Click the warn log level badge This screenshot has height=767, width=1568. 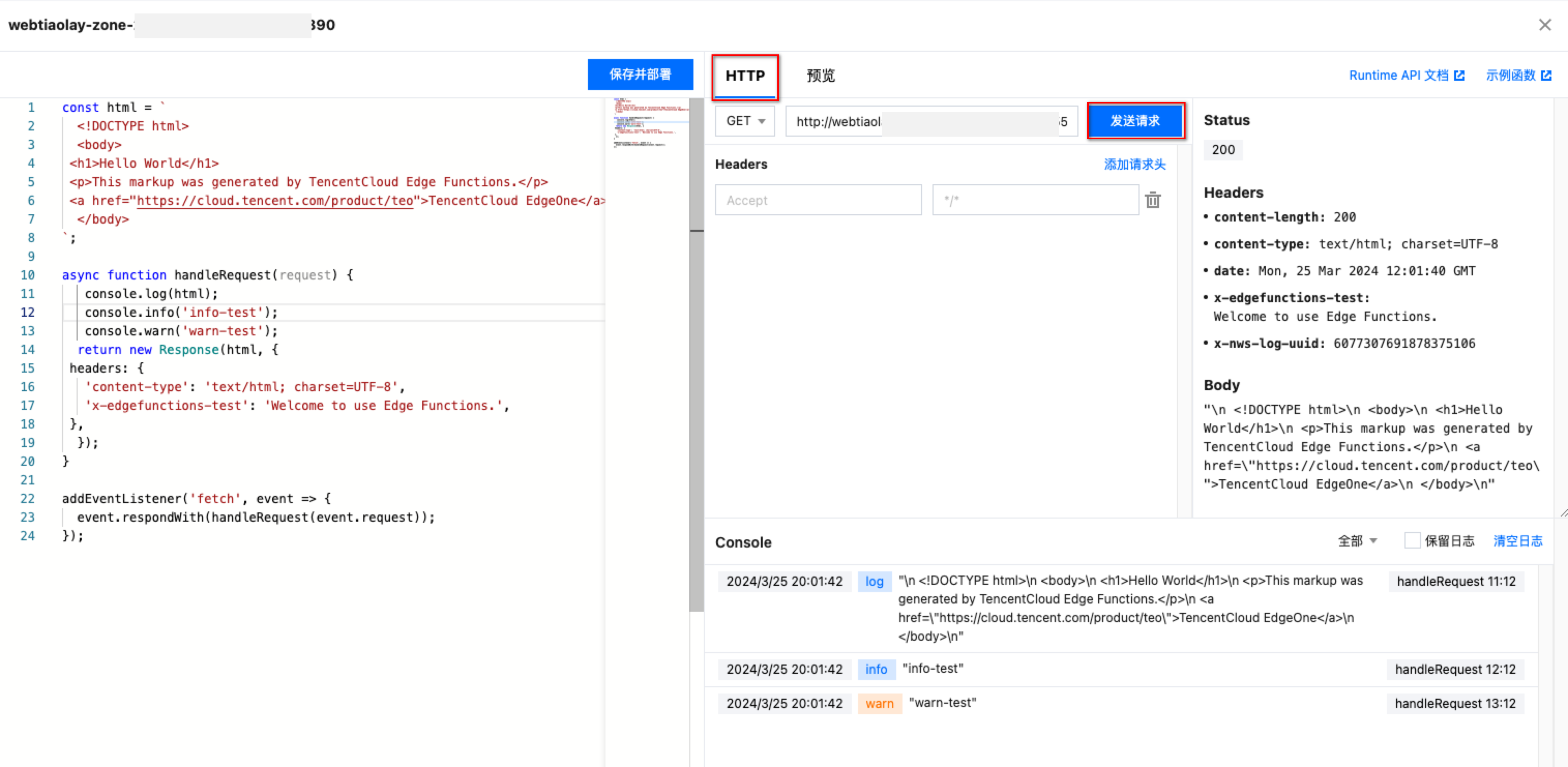pos(879,704)
